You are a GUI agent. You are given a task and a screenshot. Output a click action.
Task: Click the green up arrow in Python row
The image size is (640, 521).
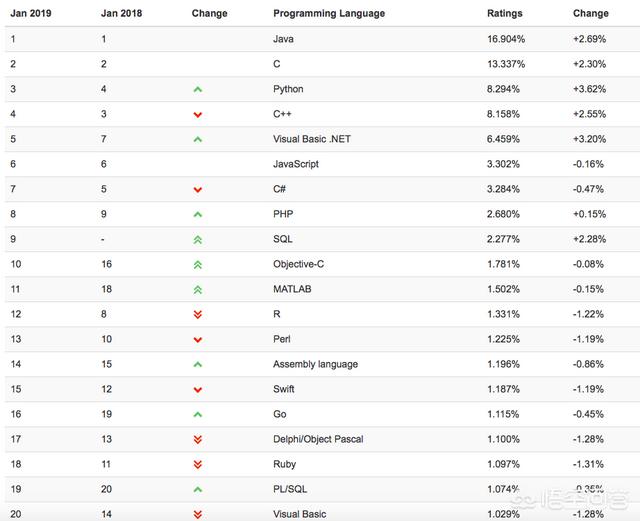point(198,89)
